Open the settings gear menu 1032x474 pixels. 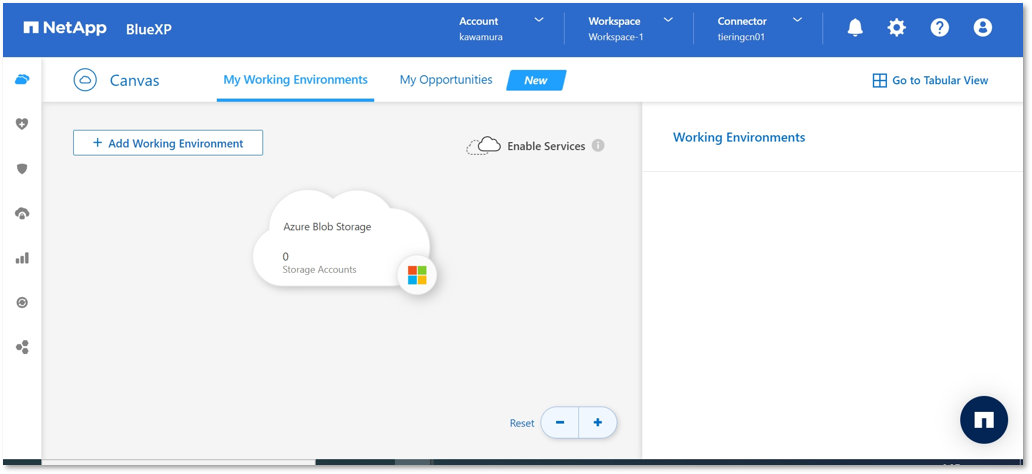click(896, 28)
